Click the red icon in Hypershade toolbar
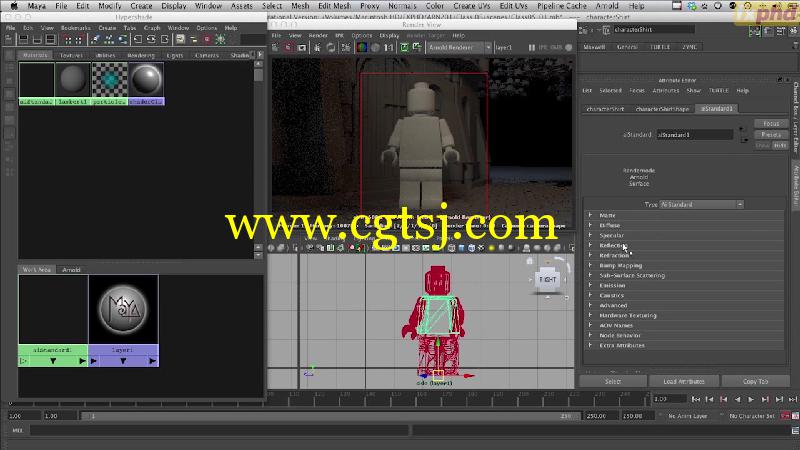Screen dimensions: 800x450 tap(207, 39)
